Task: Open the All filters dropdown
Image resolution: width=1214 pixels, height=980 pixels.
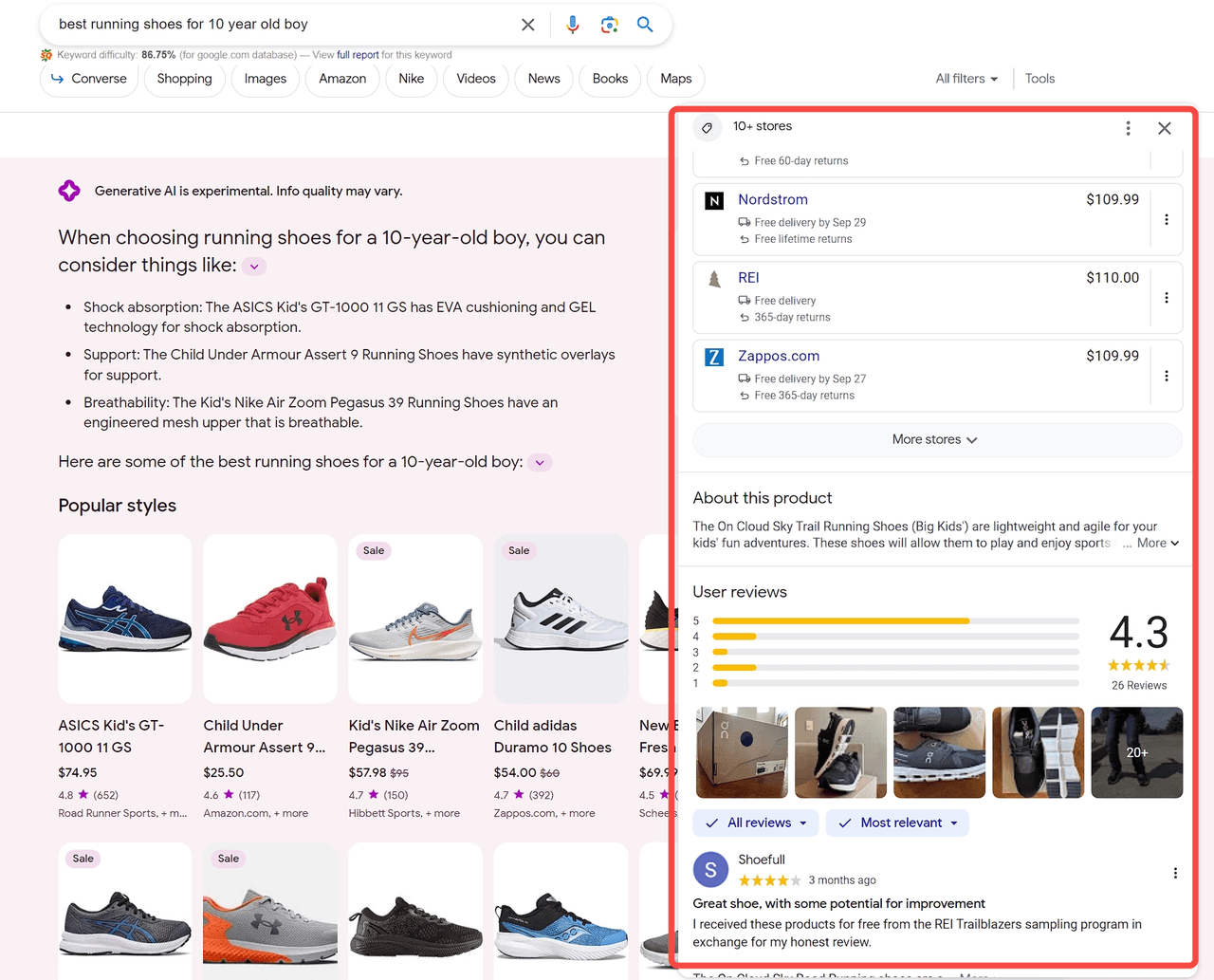Action: [966, 79]
